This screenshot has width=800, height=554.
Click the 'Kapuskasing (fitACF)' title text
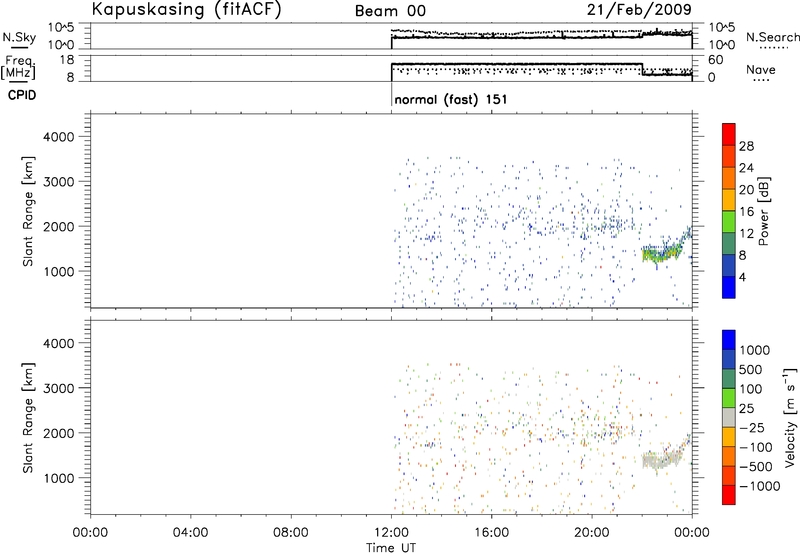(186, 9)
